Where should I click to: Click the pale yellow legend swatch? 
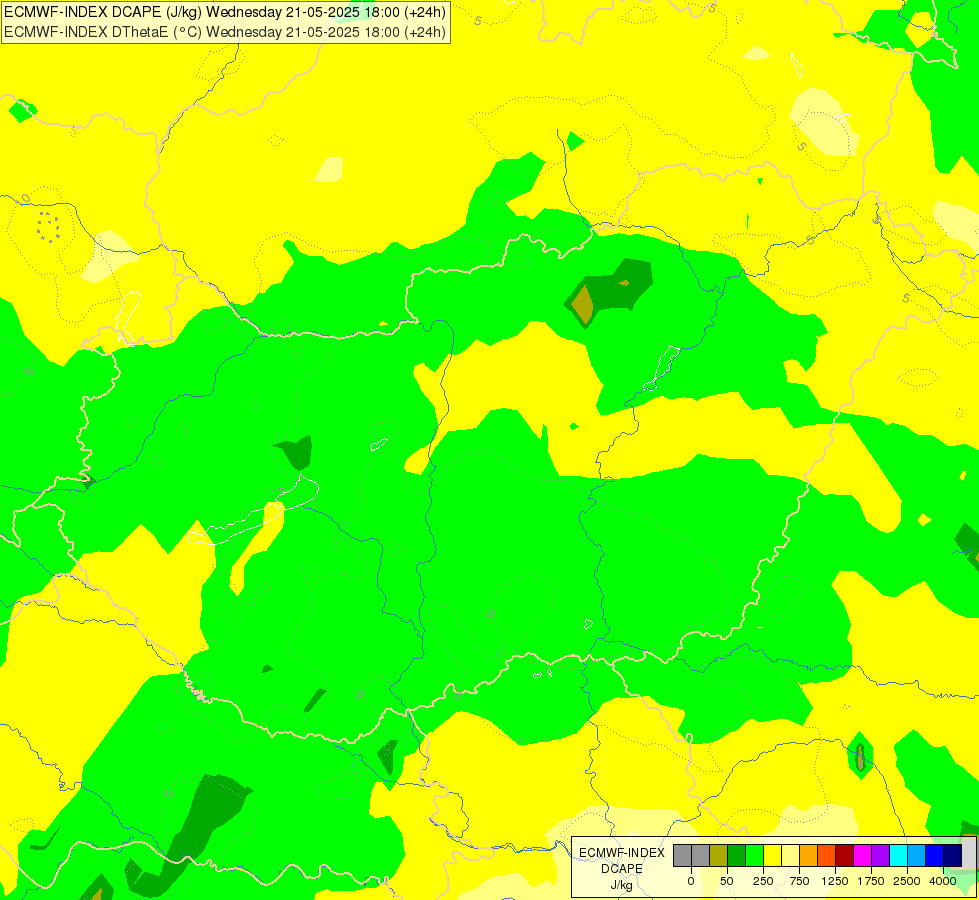point(790,855)
